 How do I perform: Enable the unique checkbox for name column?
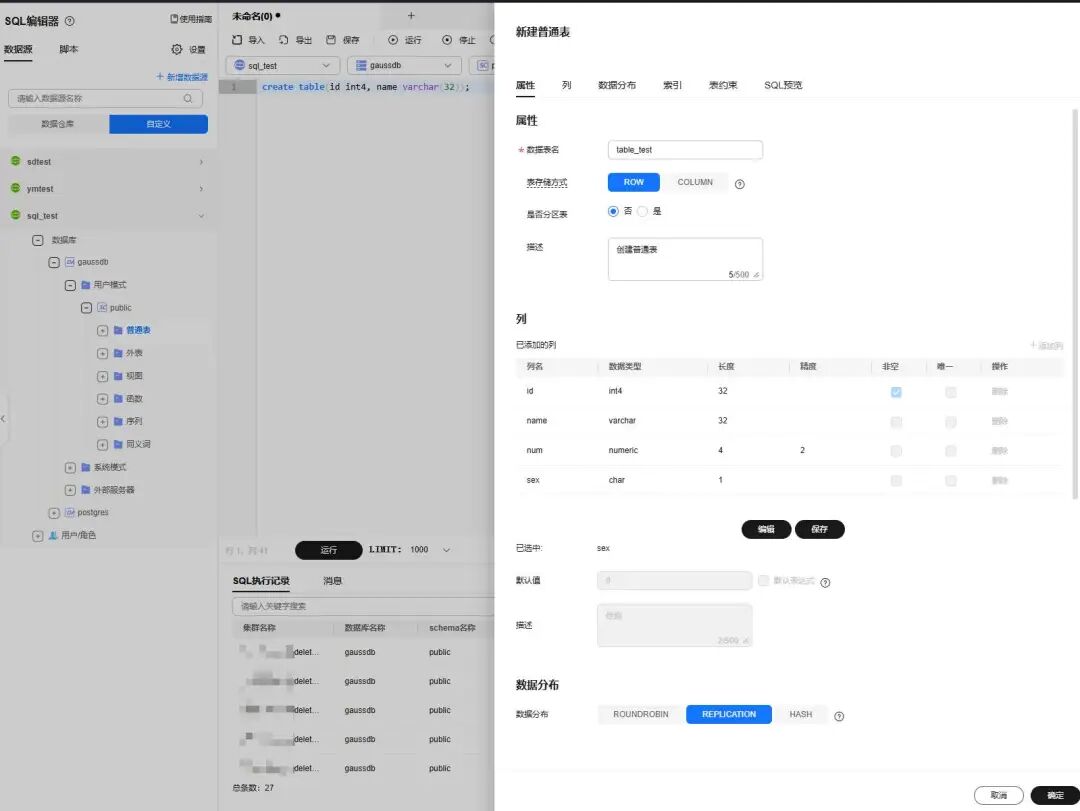click(x=951, y=422)
